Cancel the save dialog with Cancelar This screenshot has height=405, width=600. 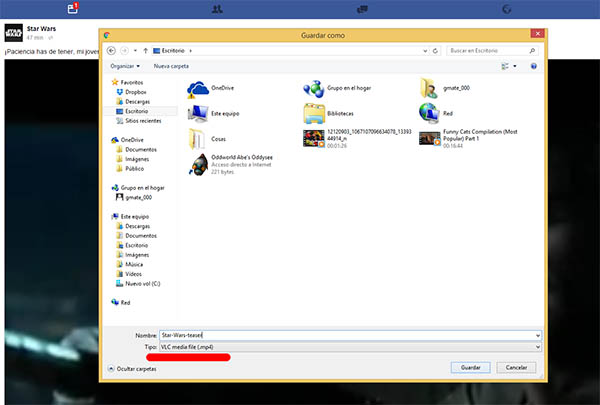point(516,367)
